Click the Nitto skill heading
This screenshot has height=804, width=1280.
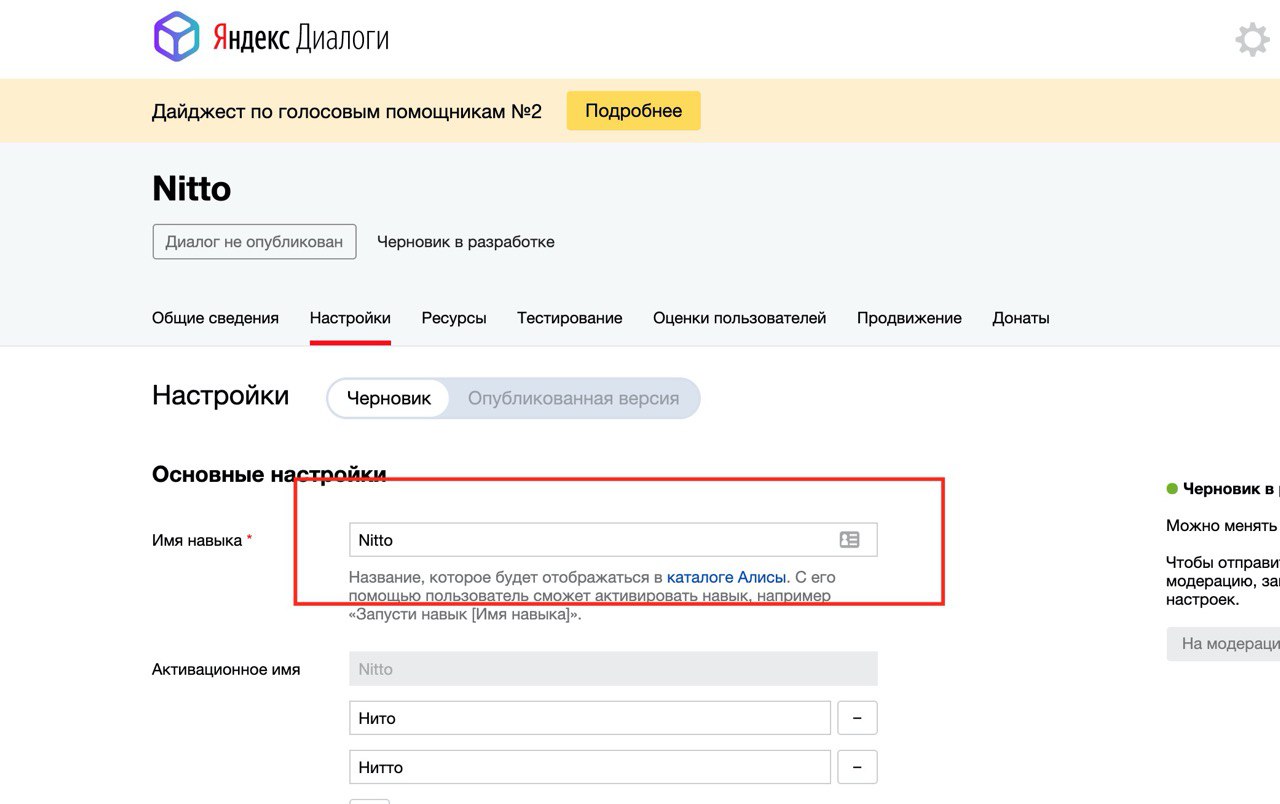(x=192, y=188)
